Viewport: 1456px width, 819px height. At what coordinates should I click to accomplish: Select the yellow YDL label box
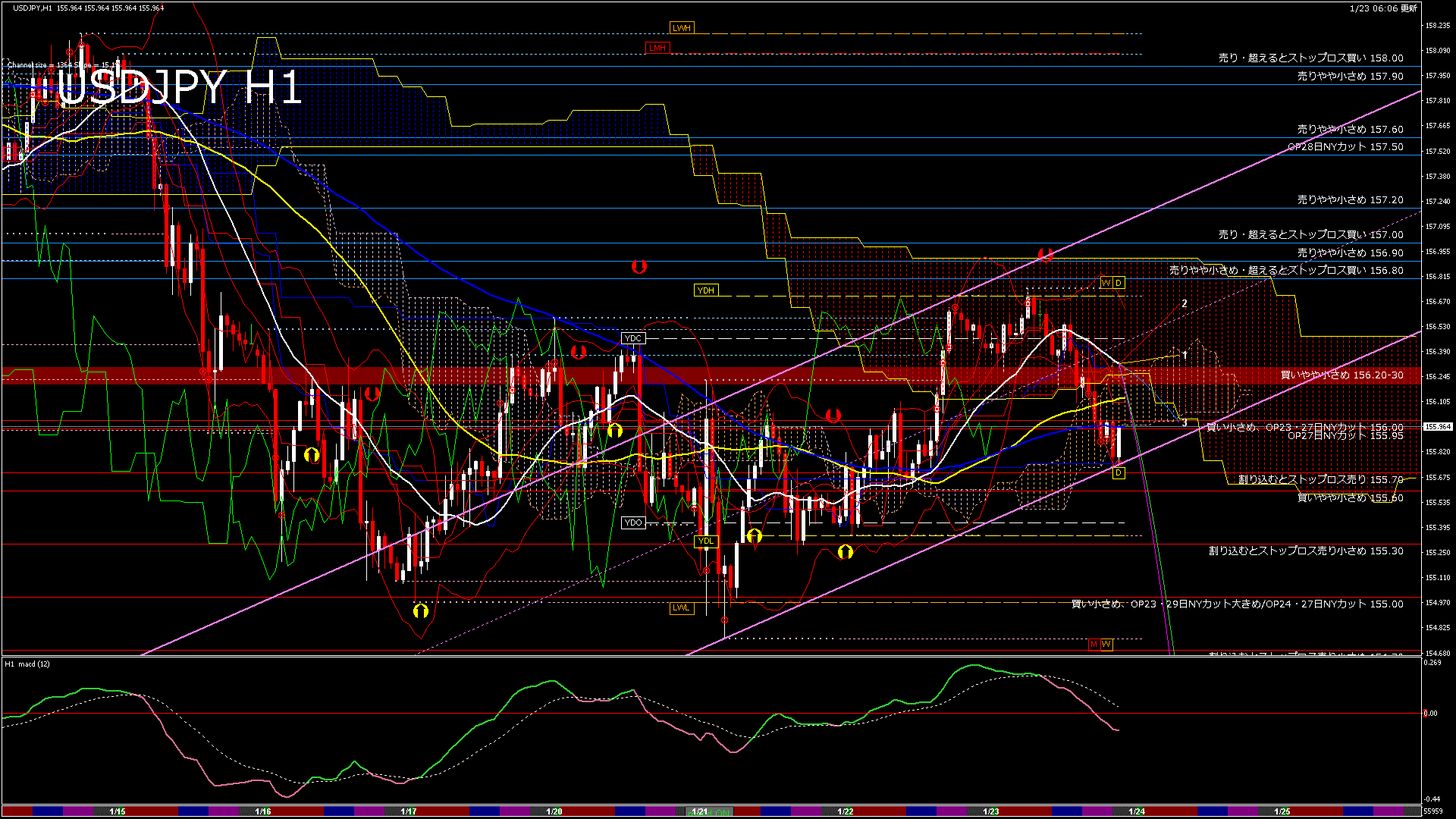pyautogui.click(x=705, y=541)
